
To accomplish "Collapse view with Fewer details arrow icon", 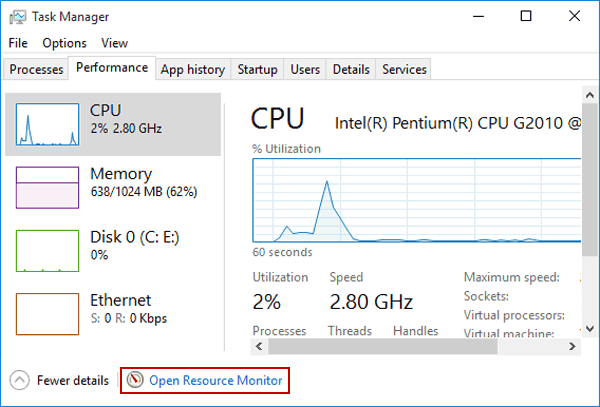I will [x=20, y=380].
